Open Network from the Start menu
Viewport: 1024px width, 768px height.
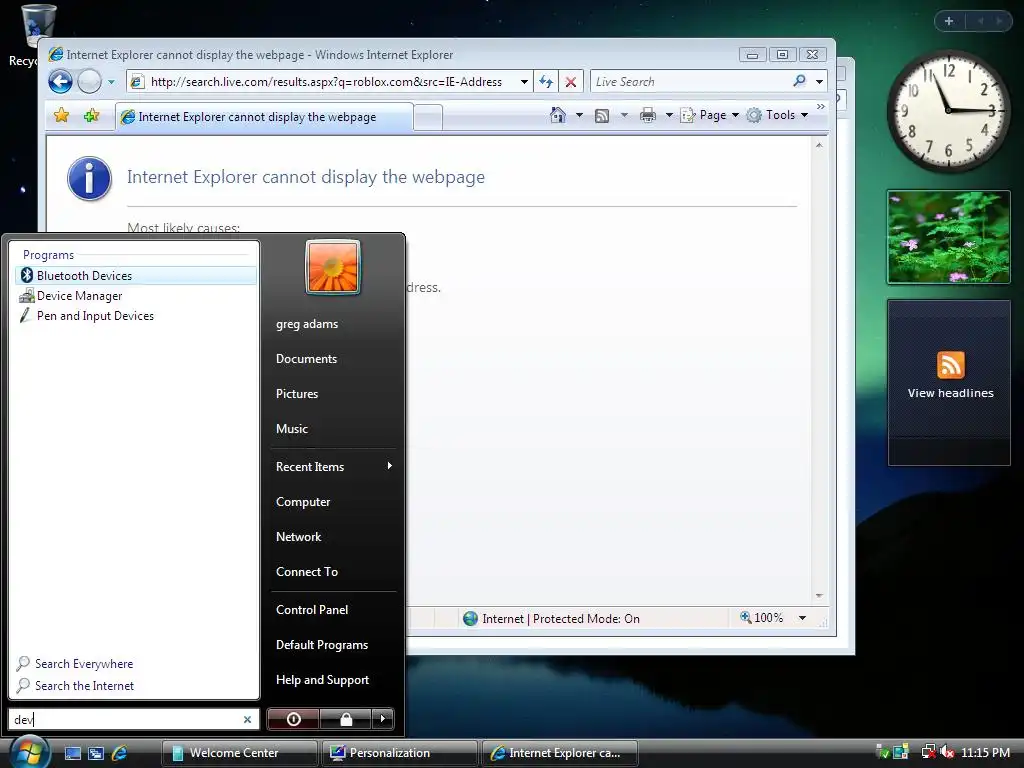tap(298, 537)
